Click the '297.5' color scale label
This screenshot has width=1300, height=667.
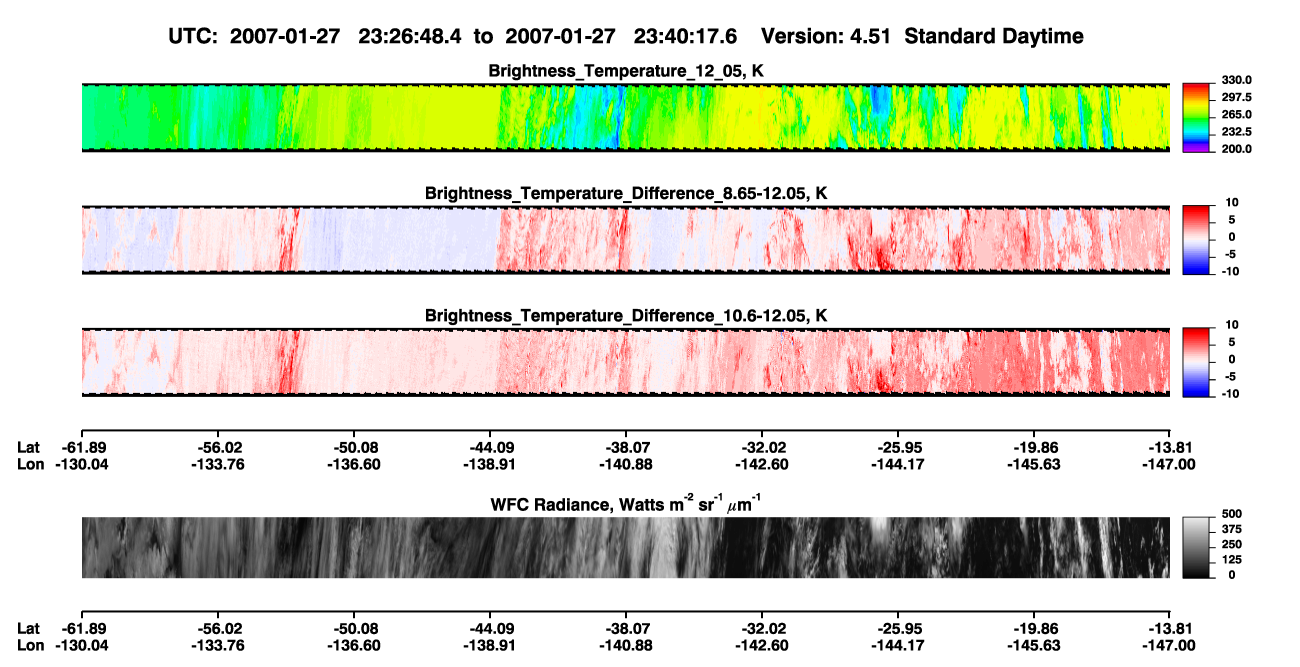[x=1237, y=98]
